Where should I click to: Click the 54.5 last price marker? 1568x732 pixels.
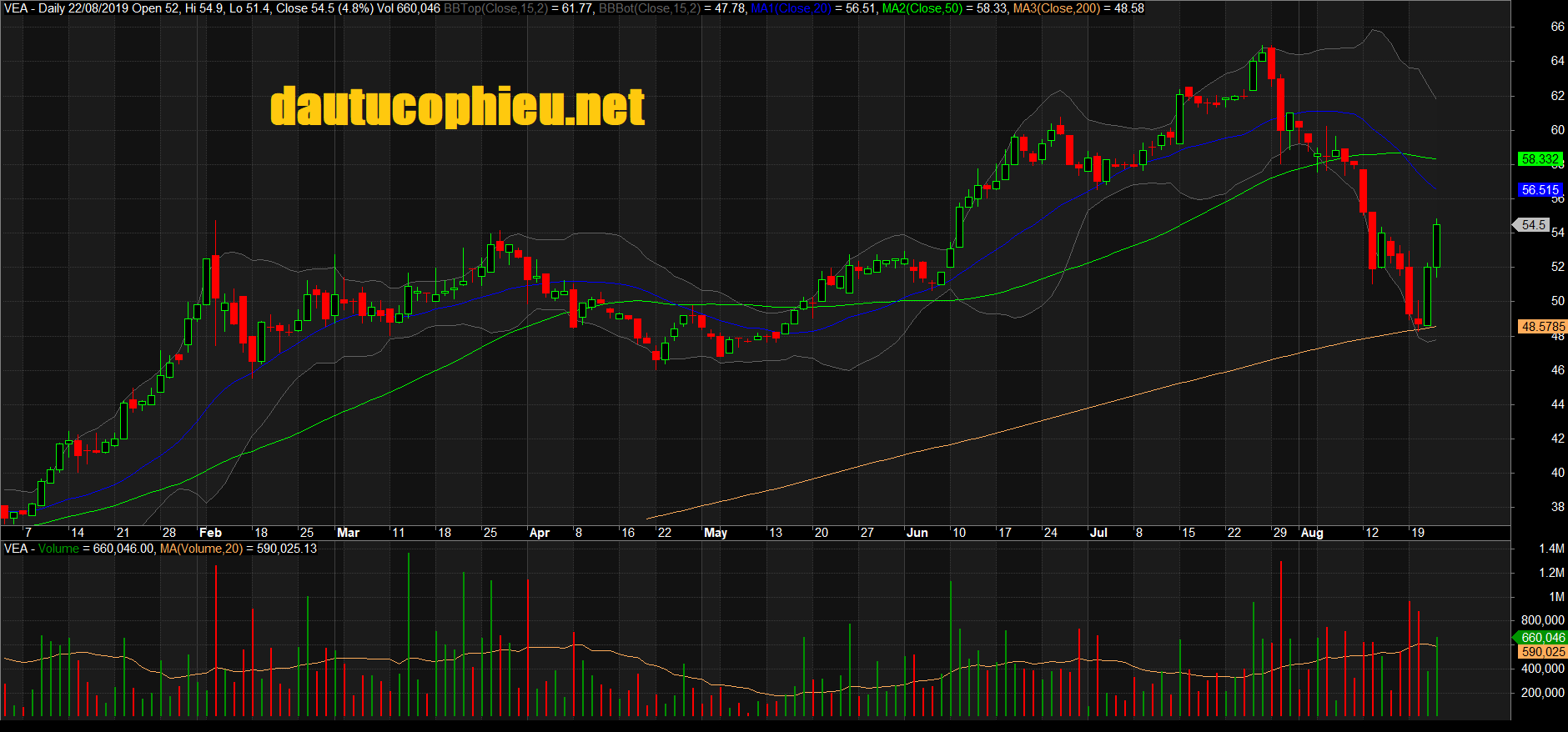pos(1533,225)
